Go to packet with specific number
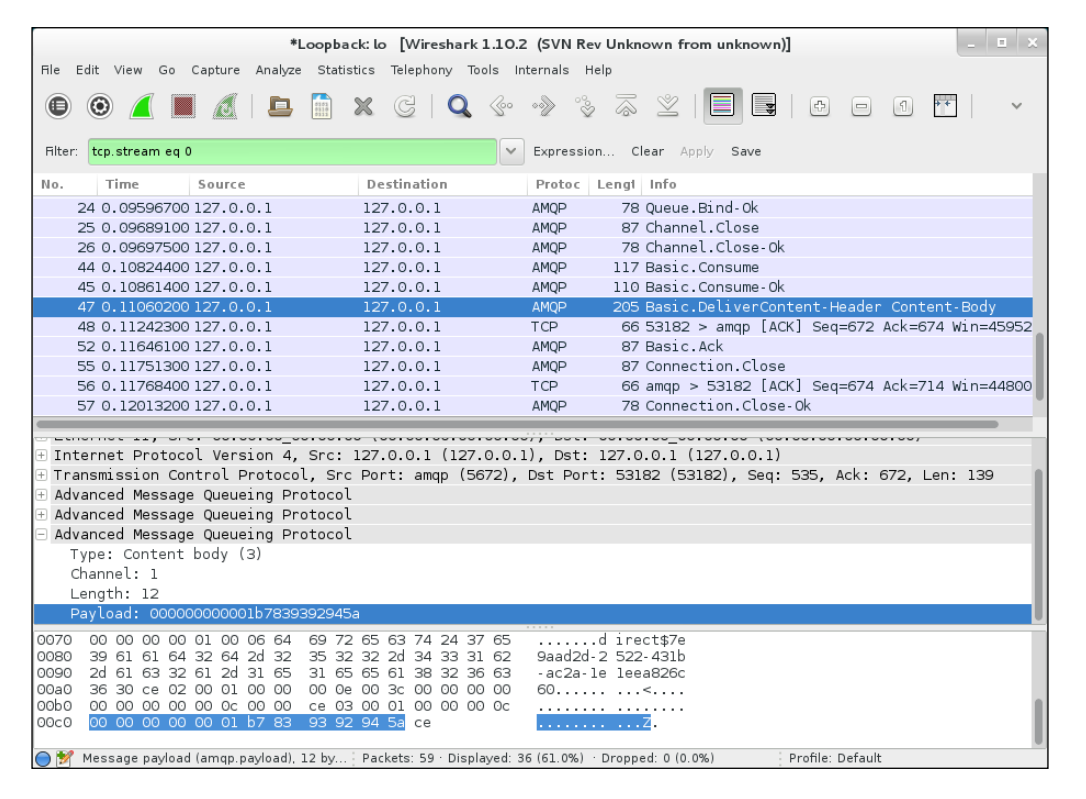1086x799 pixels. (x=585, y=106)
